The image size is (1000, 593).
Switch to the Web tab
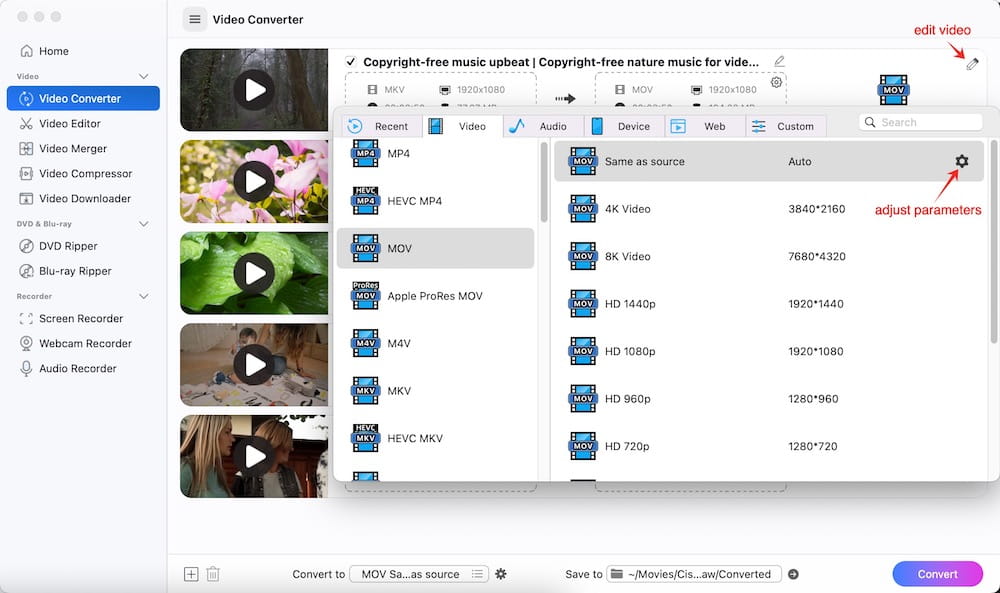[705, 126]
